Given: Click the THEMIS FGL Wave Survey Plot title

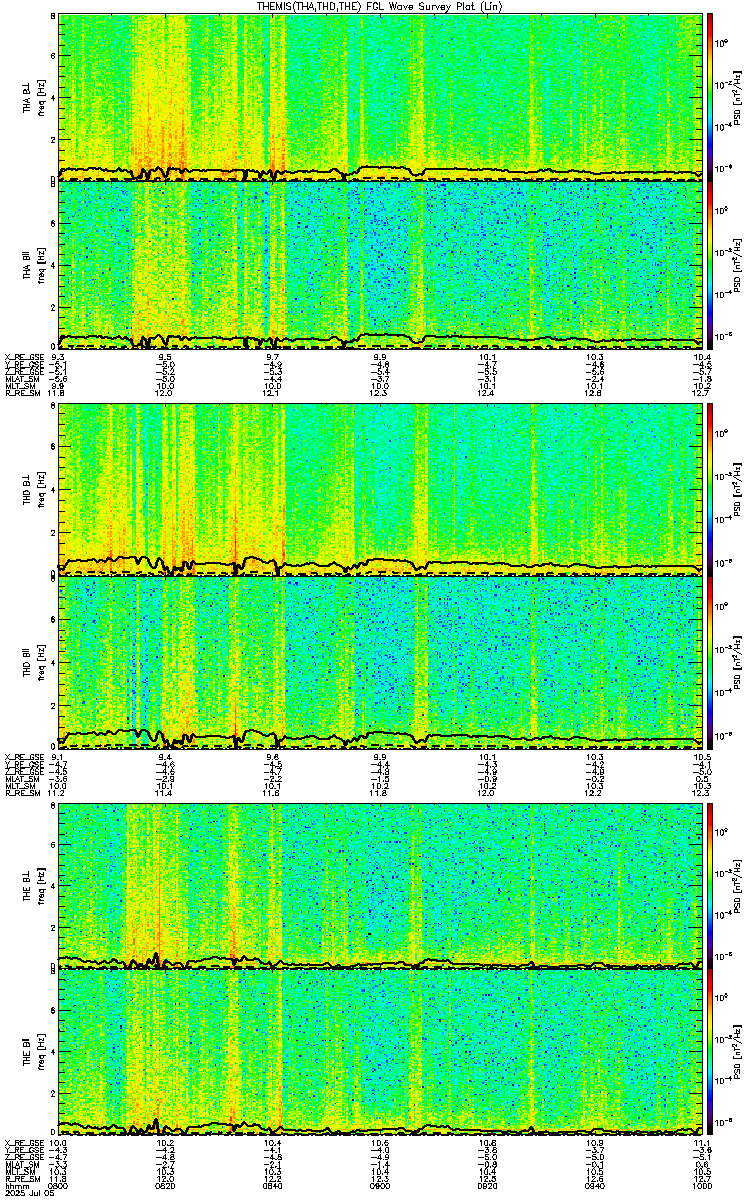Looking at the screenshot, I should (382, 6).
